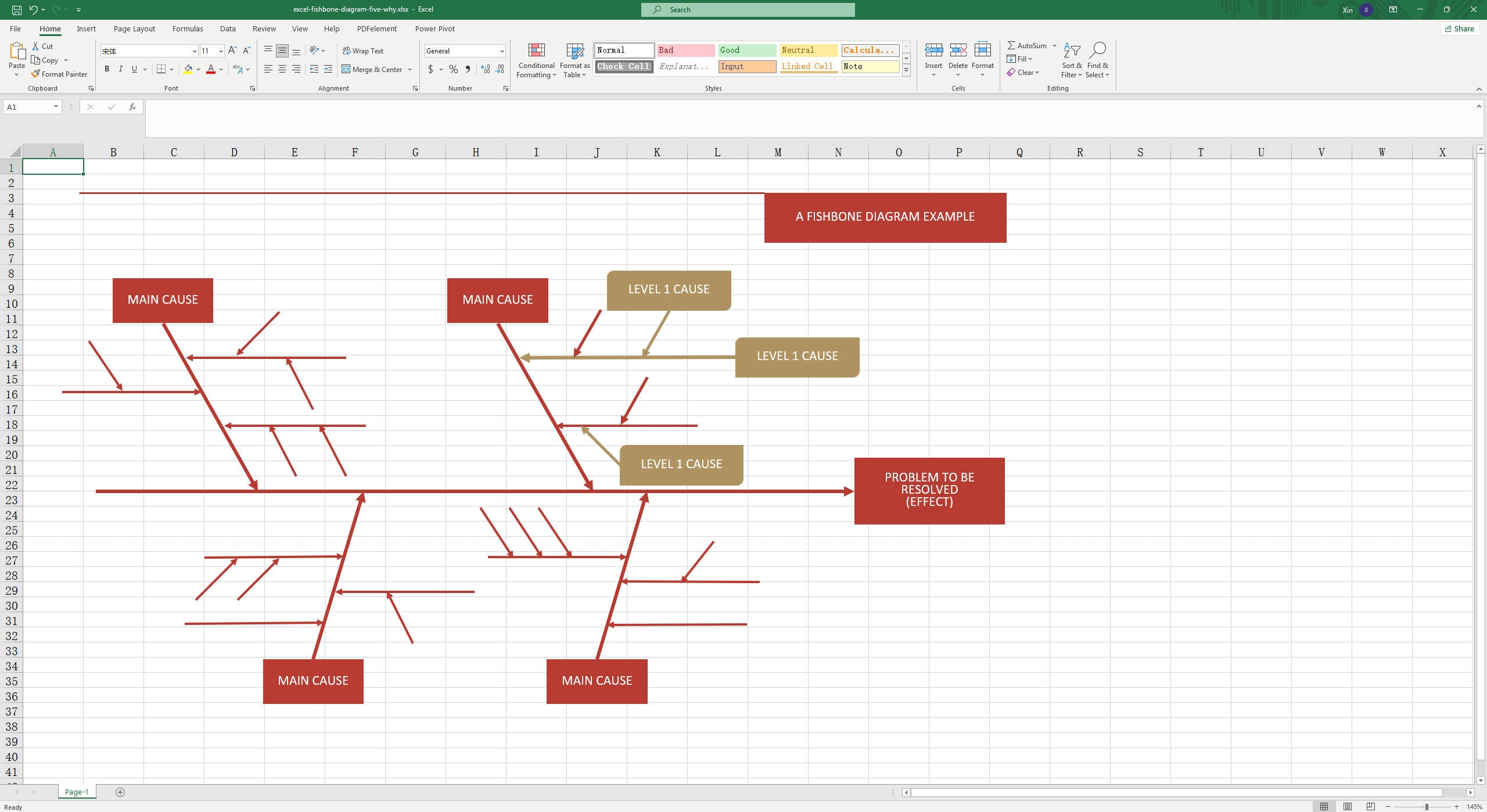
Task: Switch to the Formulas ribbon tab
Action: tap(187, 28)
